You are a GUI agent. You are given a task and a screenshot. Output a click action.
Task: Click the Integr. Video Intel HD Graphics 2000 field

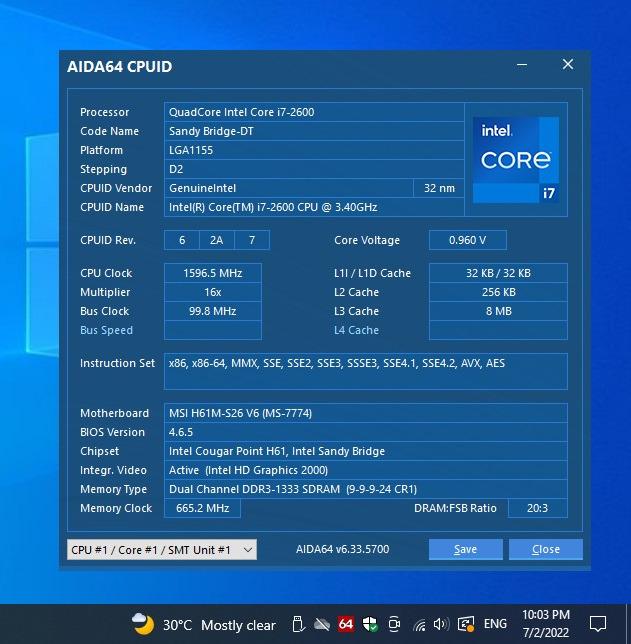pyautogui.click(x=366, y=470)
